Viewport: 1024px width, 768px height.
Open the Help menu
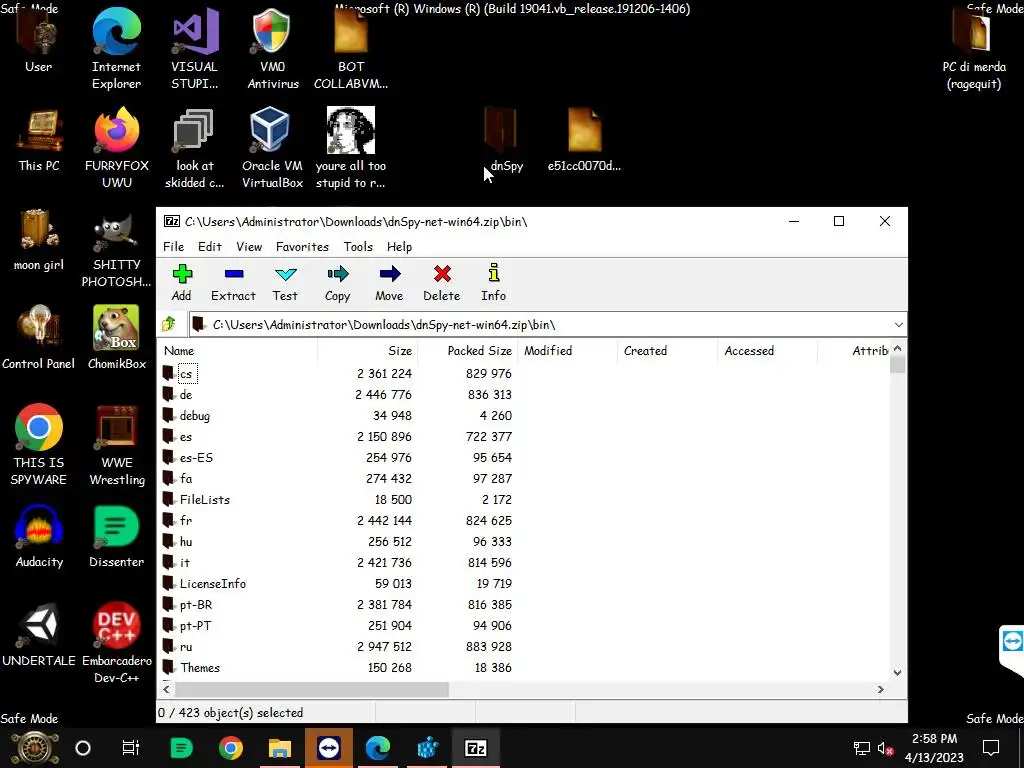click(x=399, y=246)
